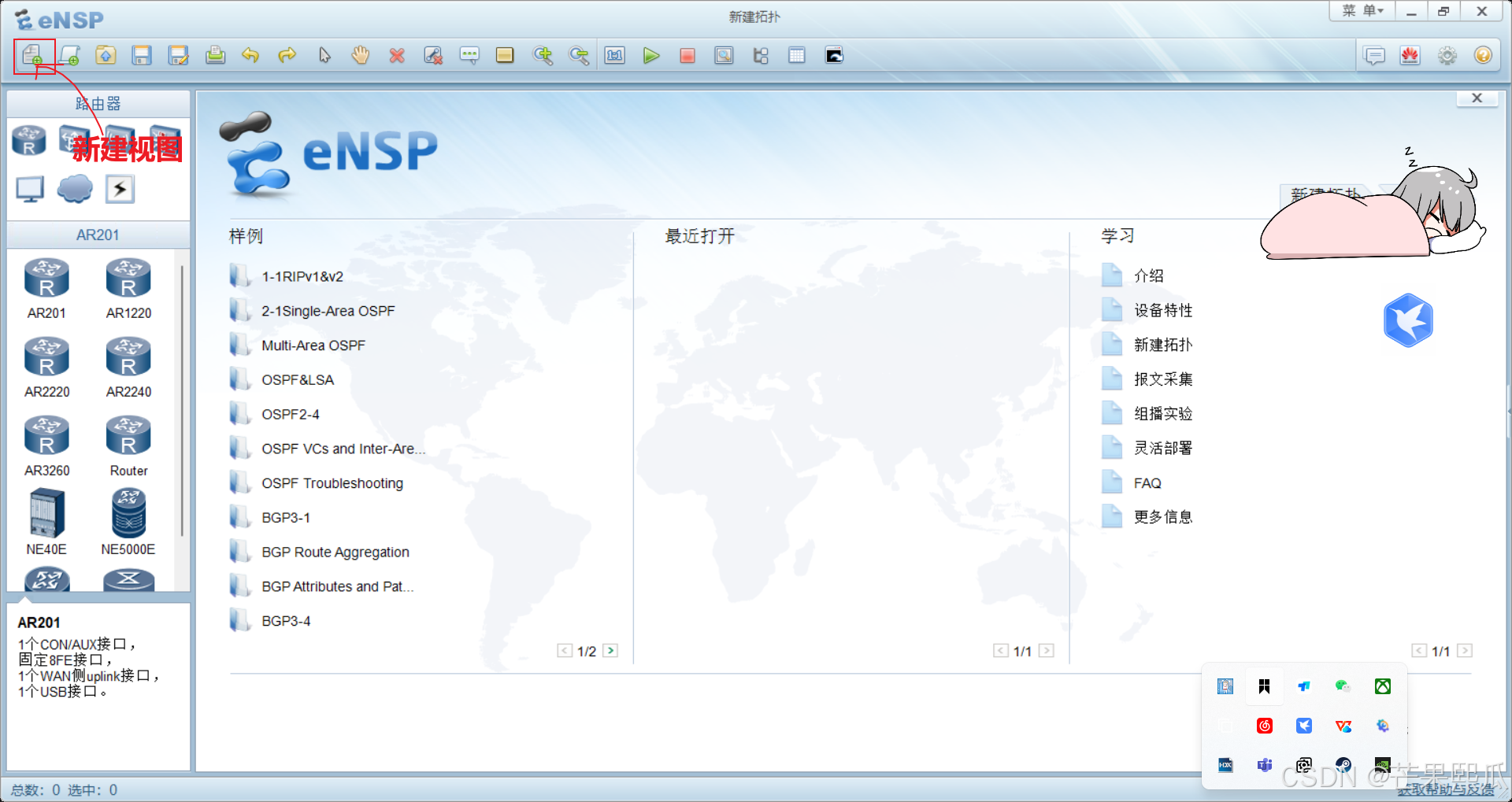Click the undo arrow icon
The image size is (1512, 802).
point(250,55)
